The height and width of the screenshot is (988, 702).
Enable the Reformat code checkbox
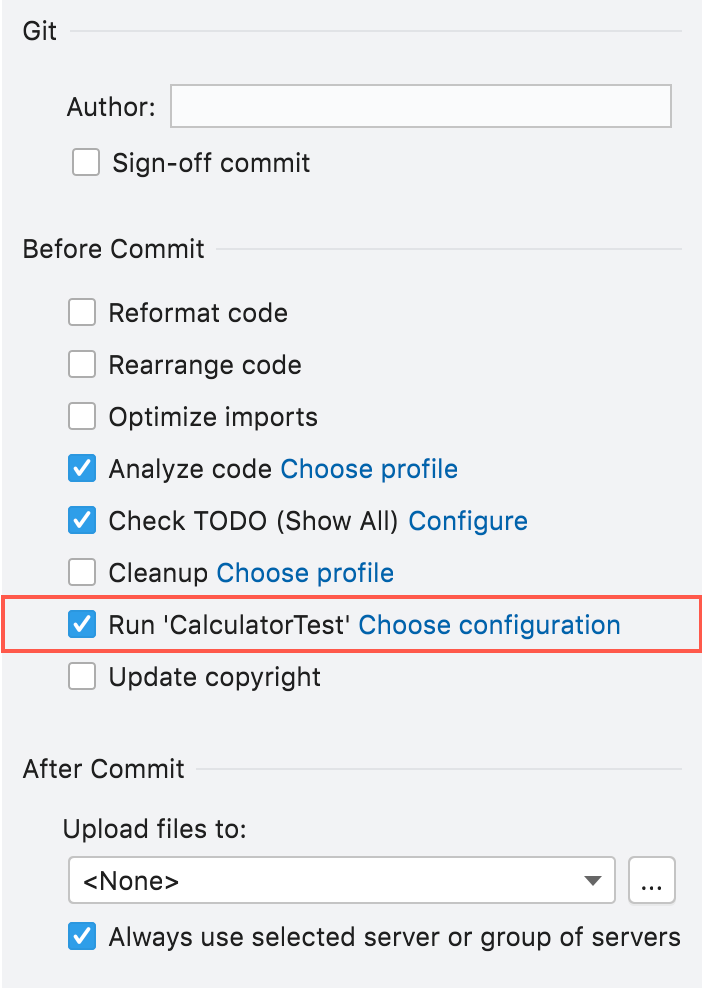pos(82,312)
